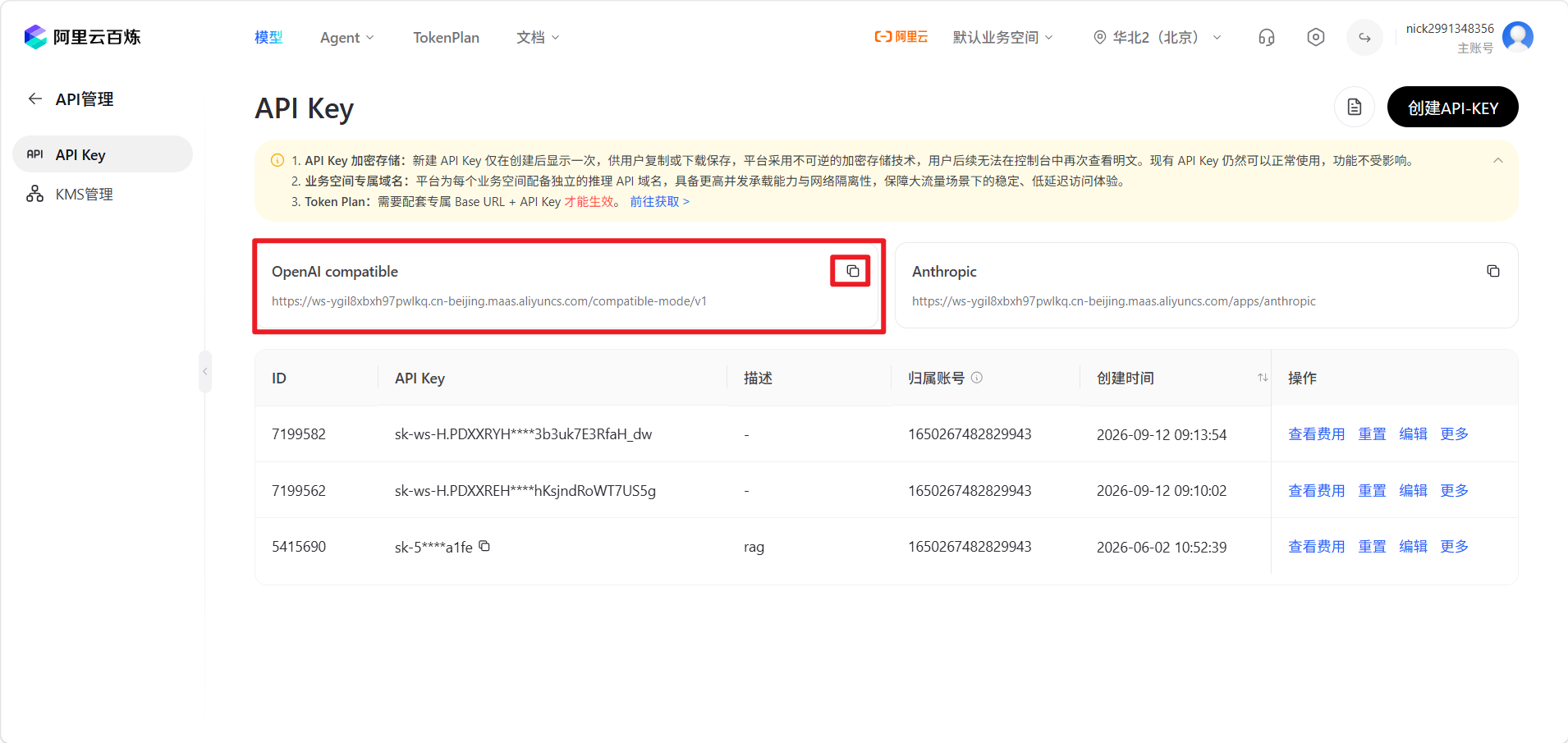
Task: Open the headset customer support icon
Action: [x=1267, y=37]
